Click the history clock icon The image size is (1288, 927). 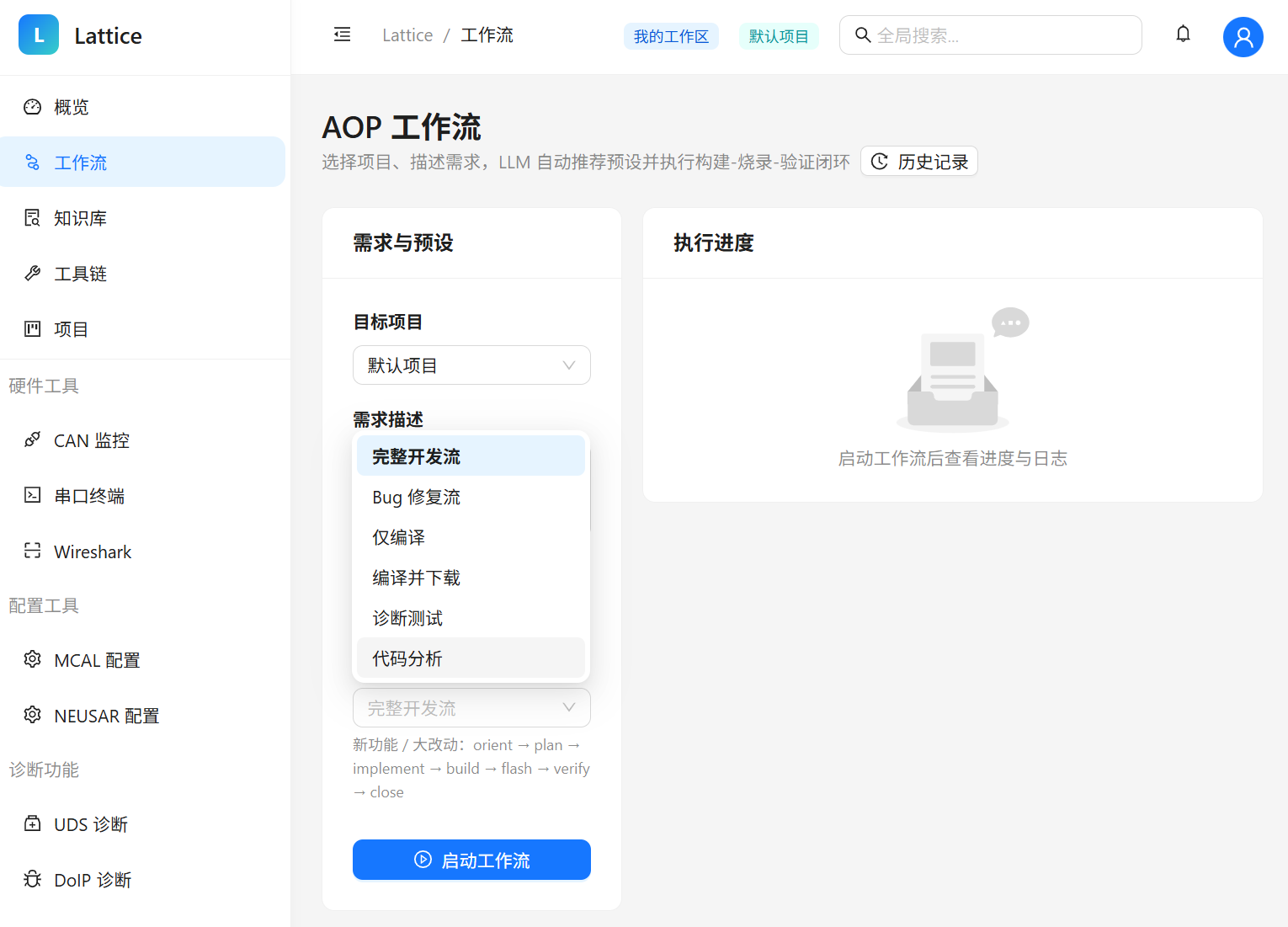(880, 162)
